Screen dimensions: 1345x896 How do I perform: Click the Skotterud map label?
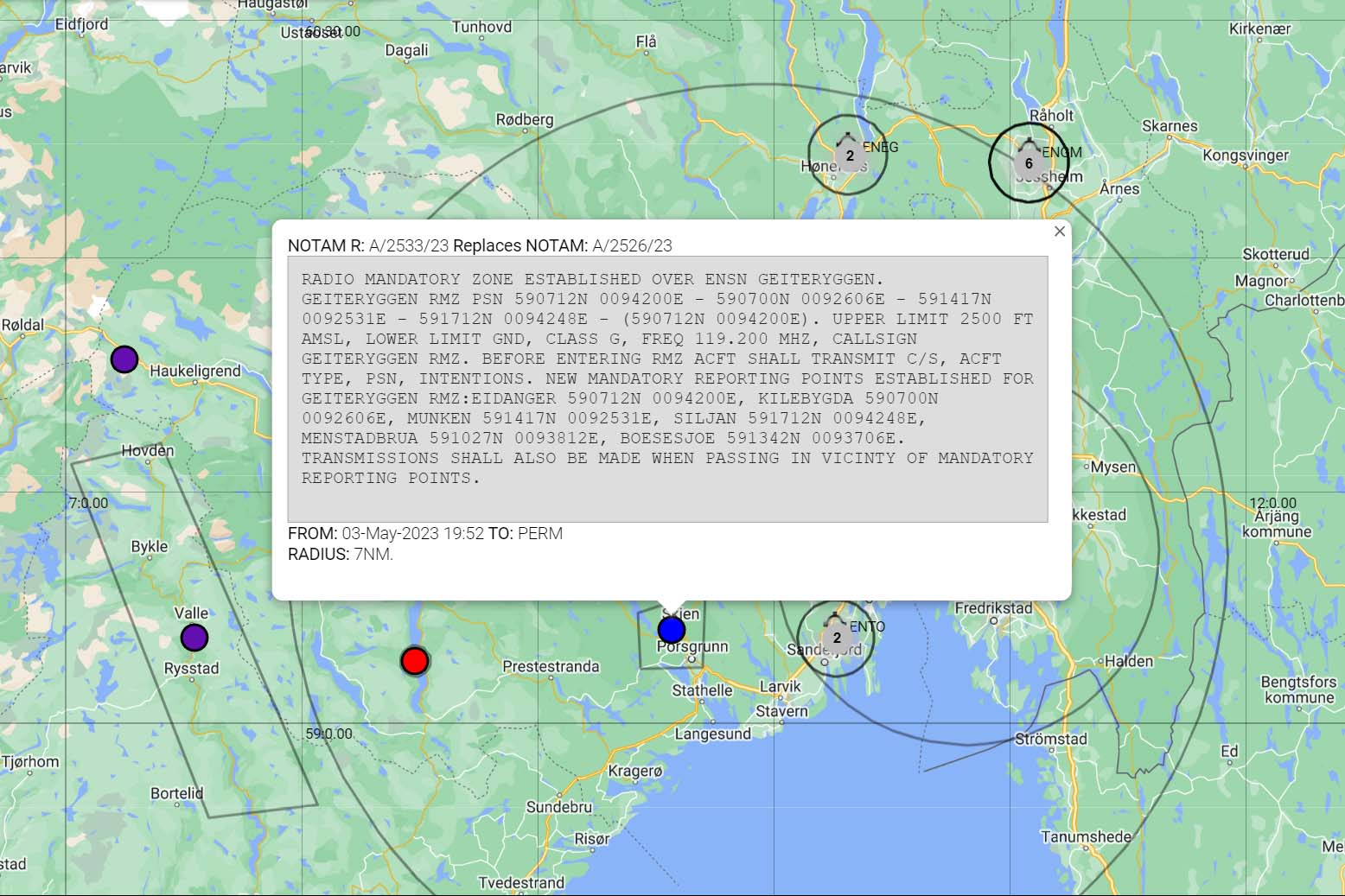pyautogui.click(x=1276, y=254)
